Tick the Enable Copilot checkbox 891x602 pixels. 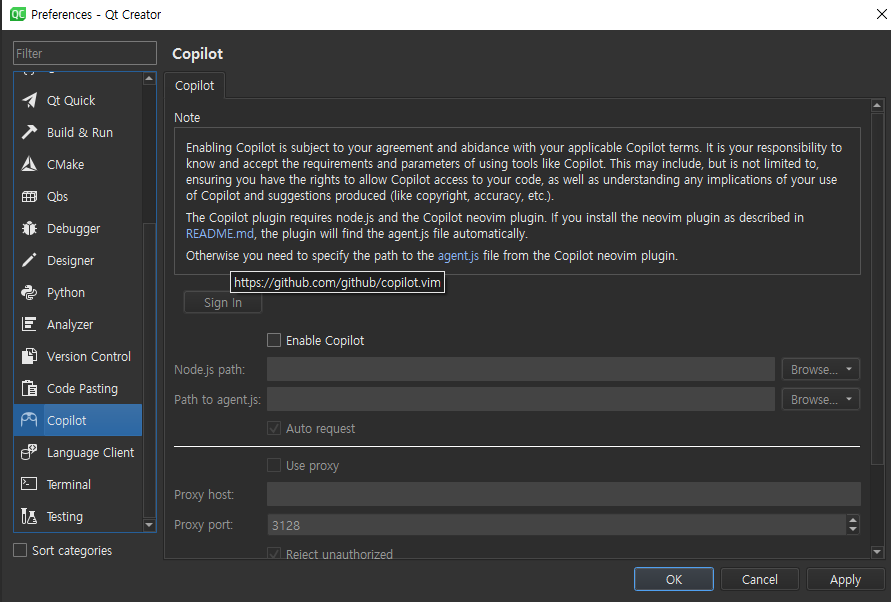(x=274, y=340)
